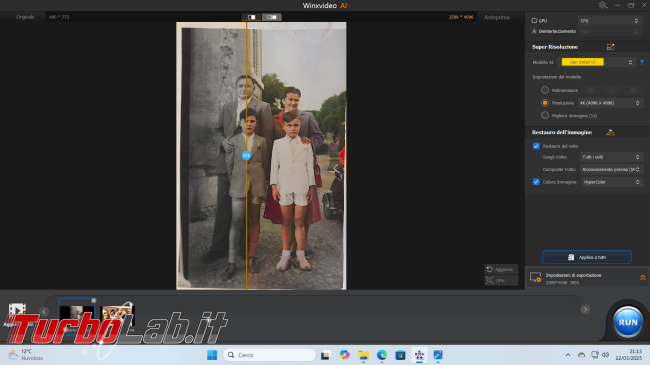Click the blue before/after comparison slider handle
The image size is (650, 365).
pyautogui.click(x=246, y=155)
